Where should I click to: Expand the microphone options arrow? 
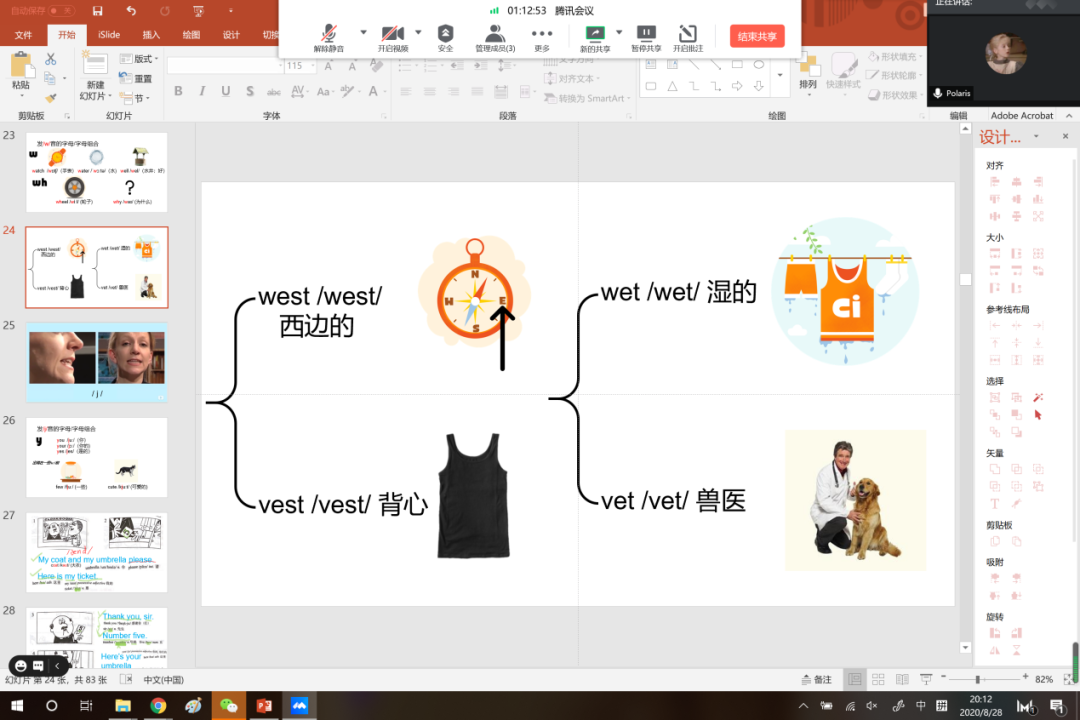click(x=363, y=31)
